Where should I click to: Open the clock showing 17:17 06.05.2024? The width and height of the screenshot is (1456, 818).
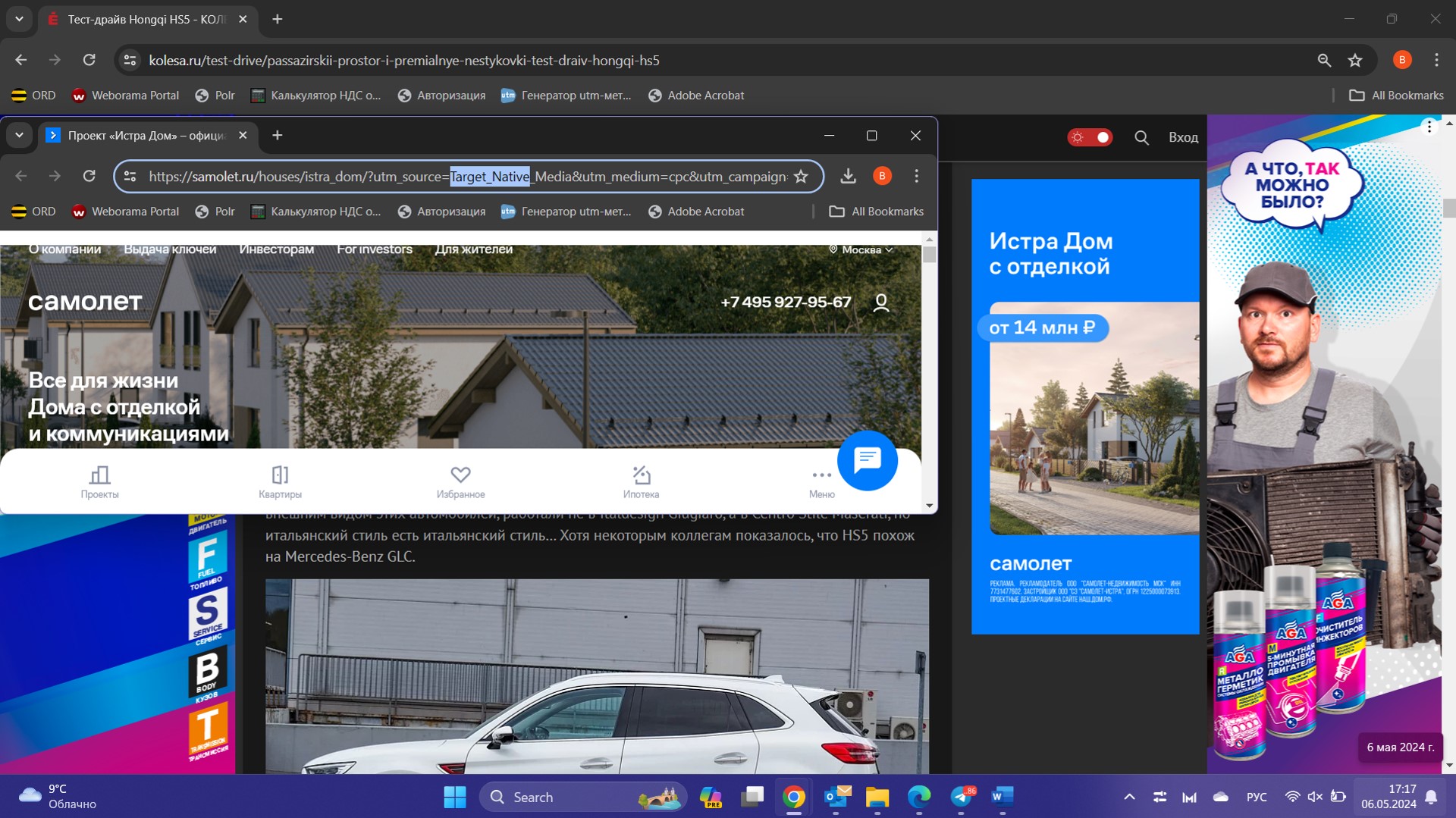click(1389, 797)
